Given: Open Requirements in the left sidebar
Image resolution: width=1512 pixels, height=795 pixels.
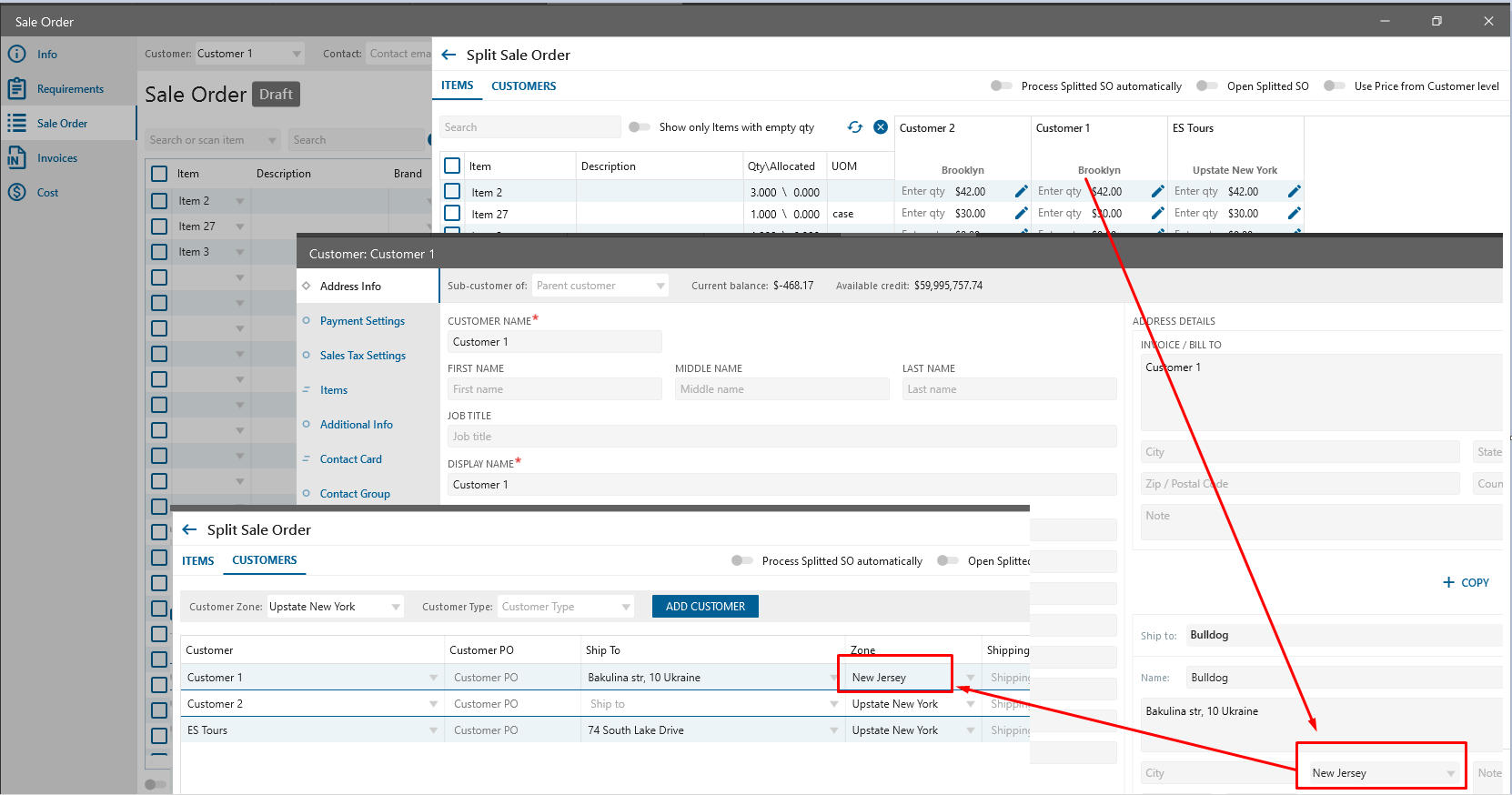Looking at the screenshot, I should pyautogui.click(x=70, y=89).
